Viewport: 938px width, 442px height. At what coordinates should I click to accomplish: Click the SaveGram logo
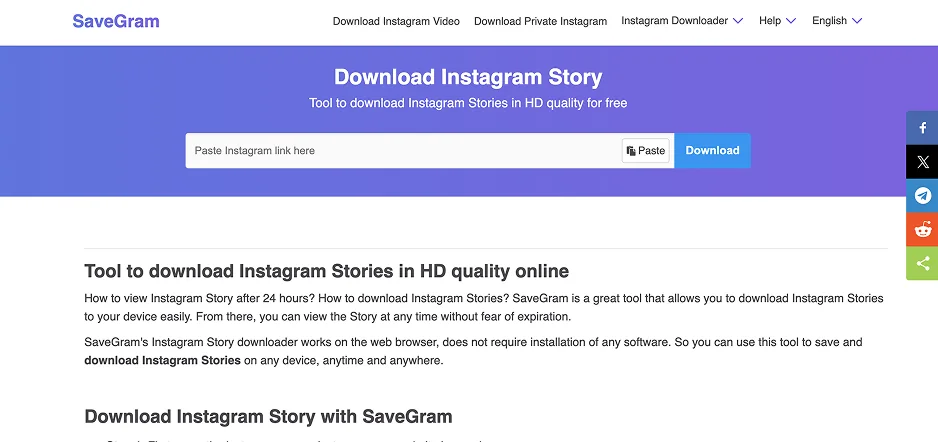pyautogui.click(x=116, y=22)
